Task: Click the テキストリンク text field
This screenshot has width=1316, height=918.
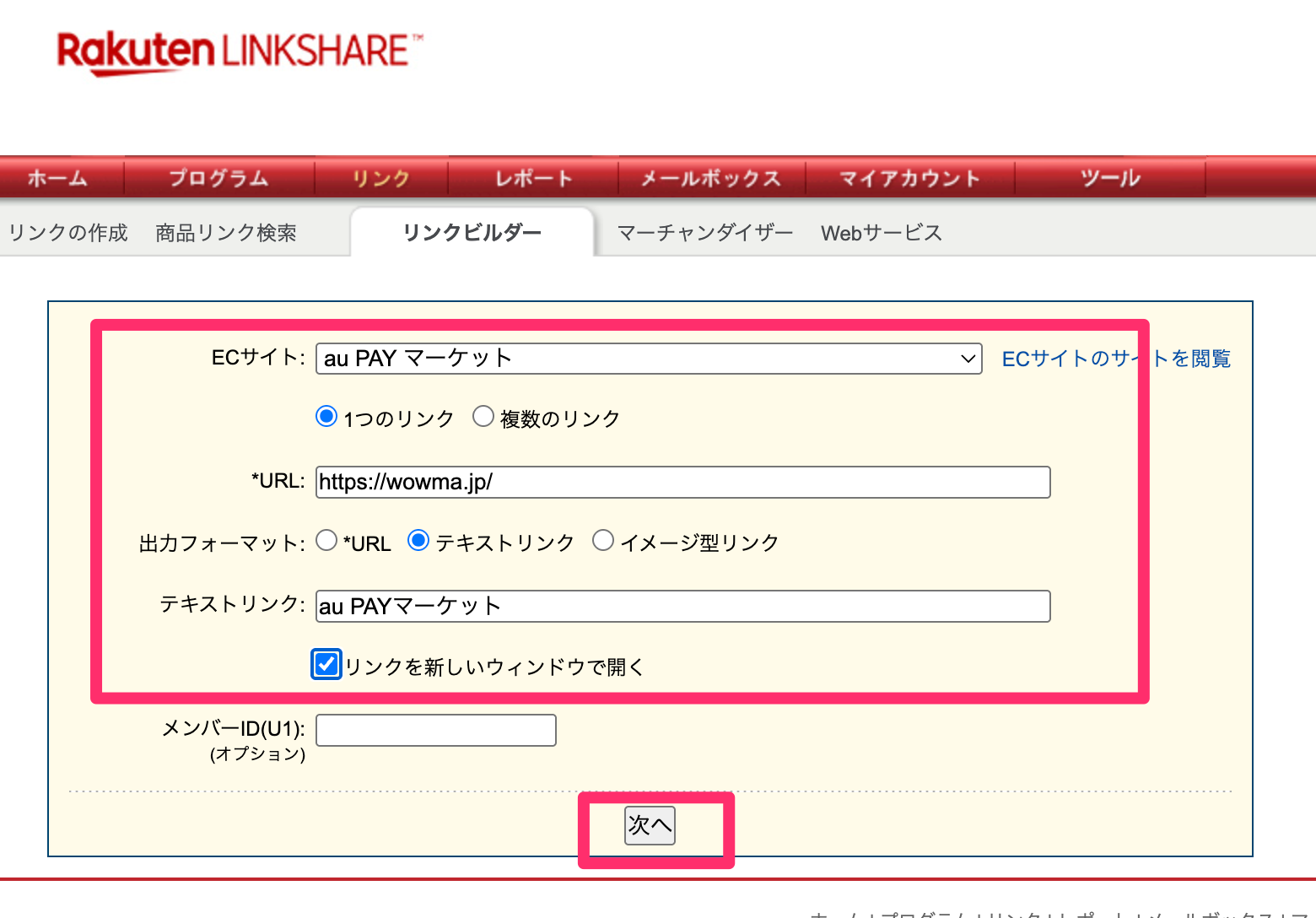Action: tap(683, 607)
